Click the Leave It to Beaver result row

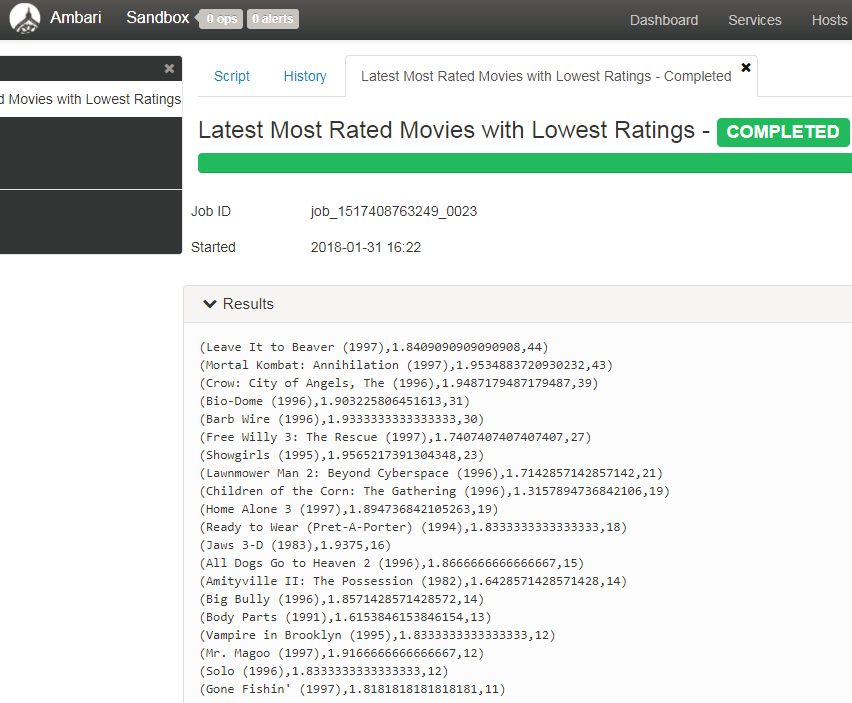[x=374, y=347]
